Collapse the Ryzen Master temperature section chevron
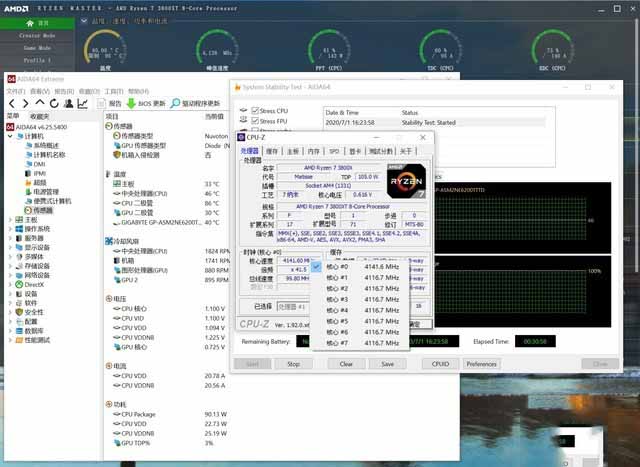This screenshot has width=640, height=467. 84,21
